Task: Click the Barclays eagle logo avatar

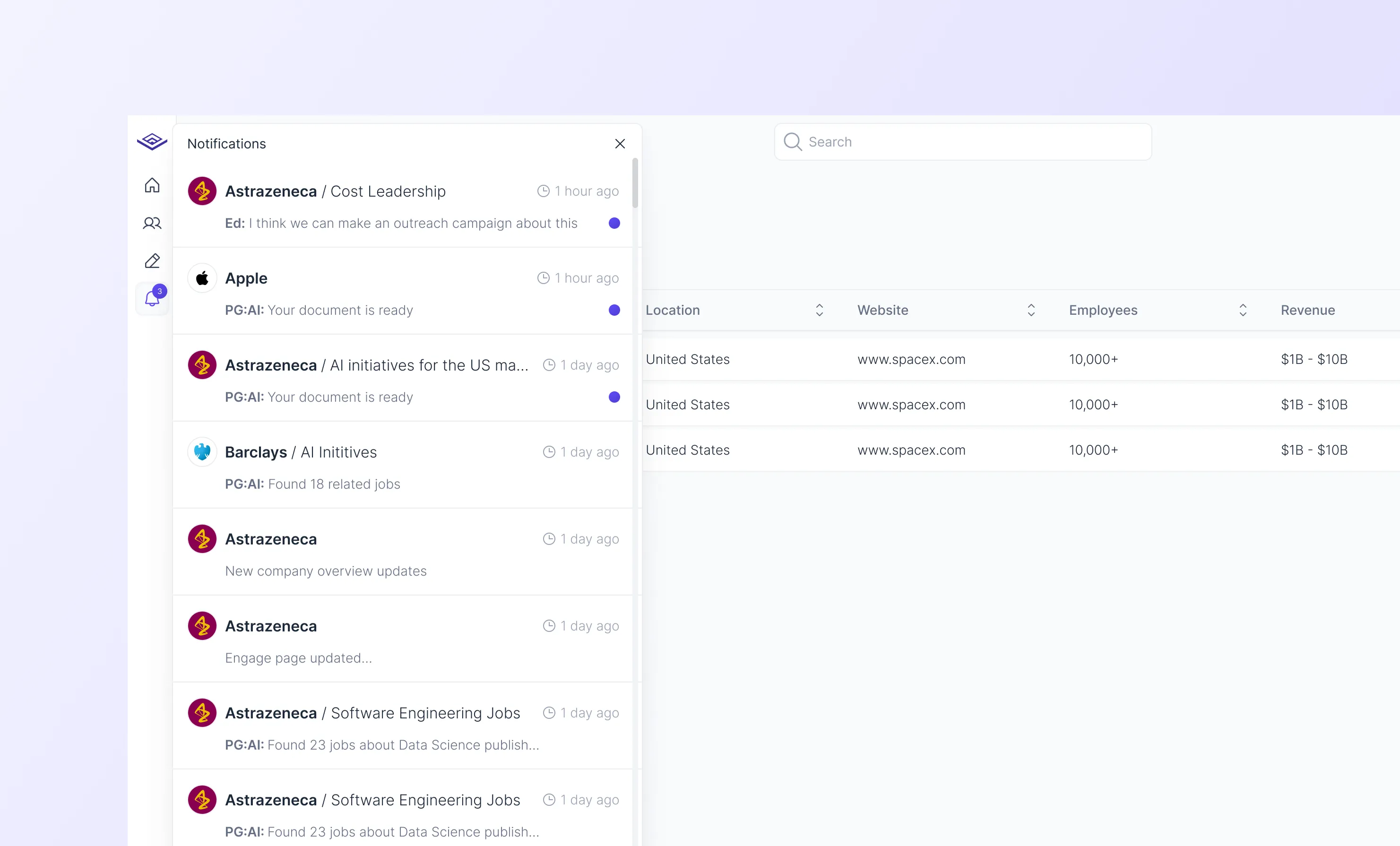Action: pos(202,452)
